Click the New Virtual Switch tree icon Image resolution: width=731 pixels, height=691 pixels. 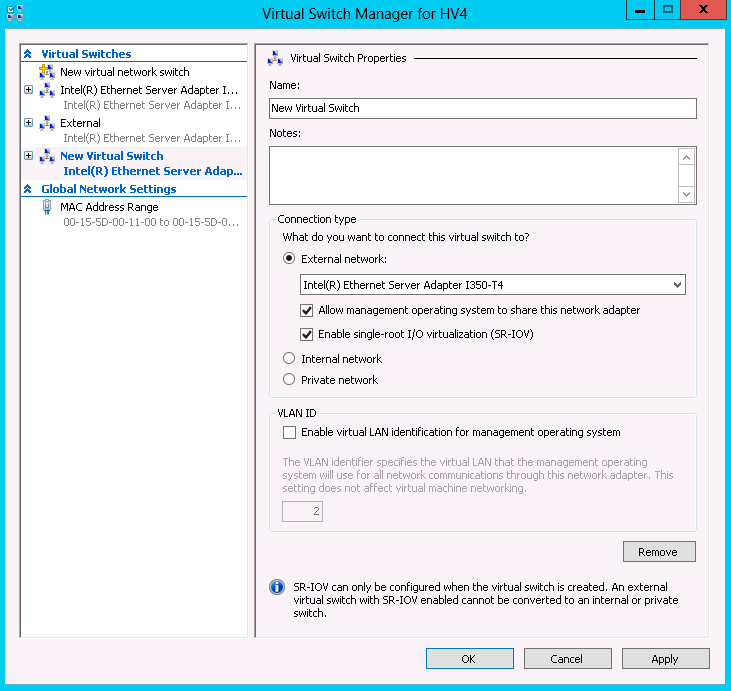(x=47, y=156)
